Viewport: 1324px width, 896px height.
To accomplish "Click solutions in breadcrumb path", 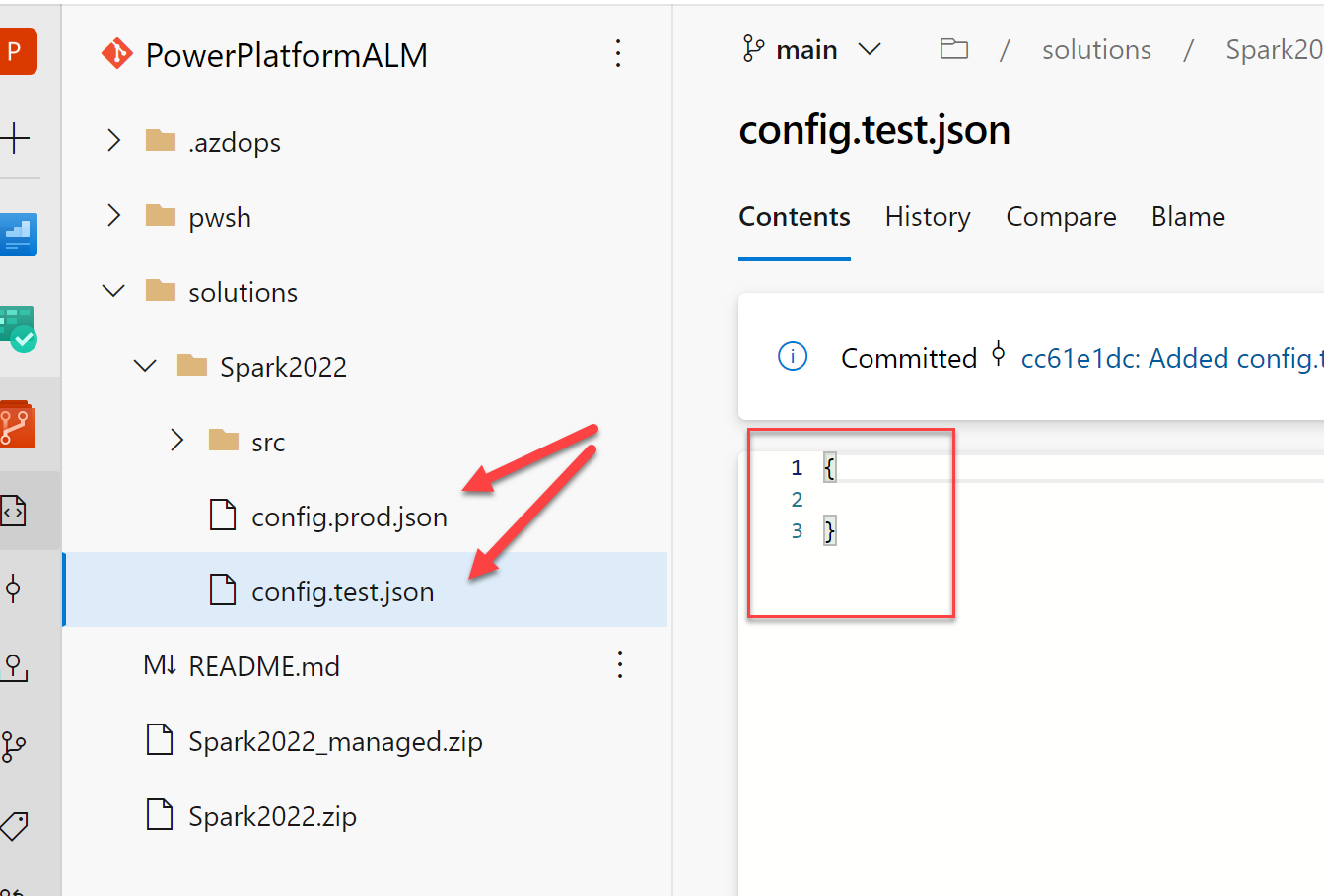I will [1095, 49].
